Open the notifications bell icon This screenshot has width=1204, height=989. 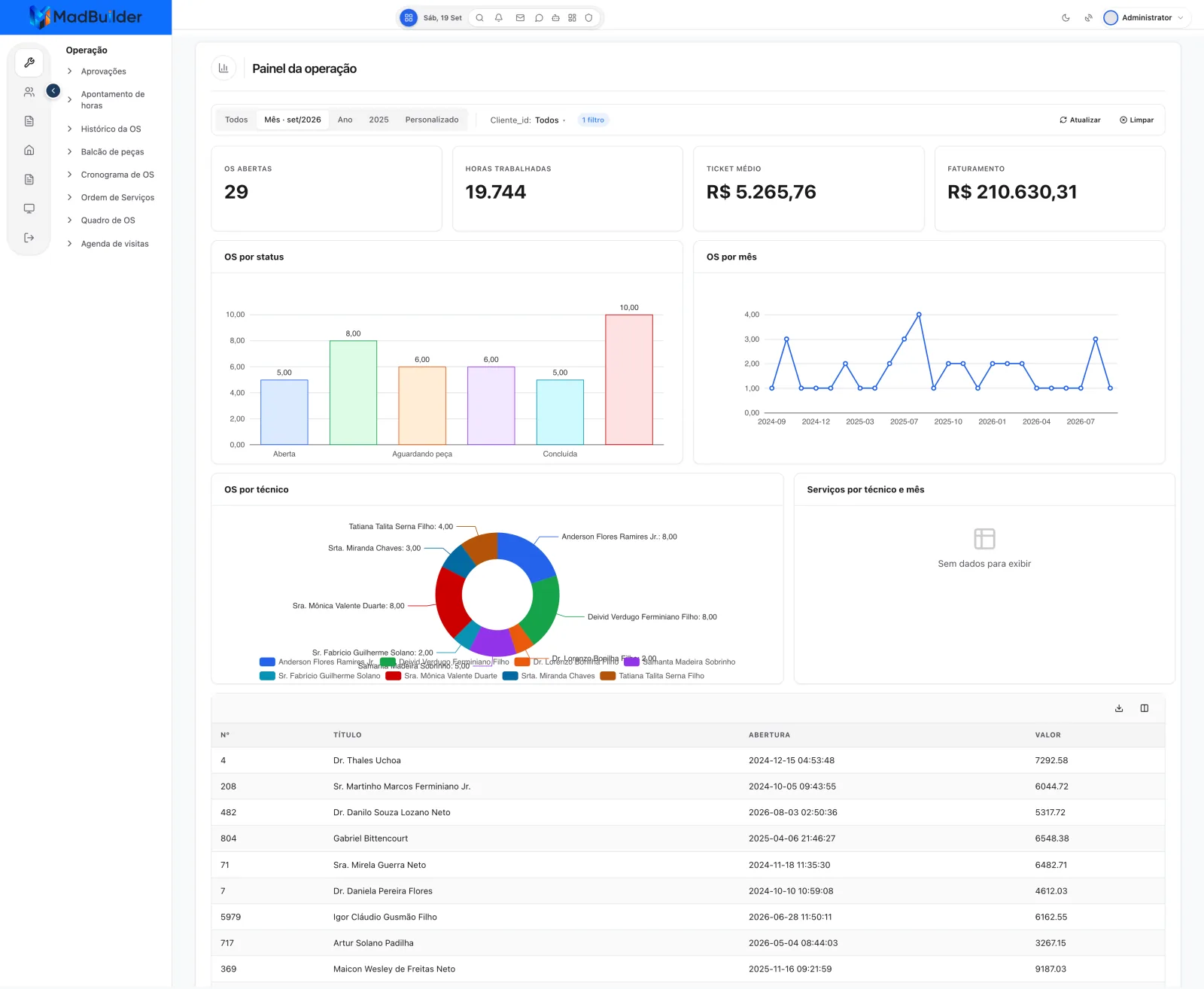click(499, 18)
